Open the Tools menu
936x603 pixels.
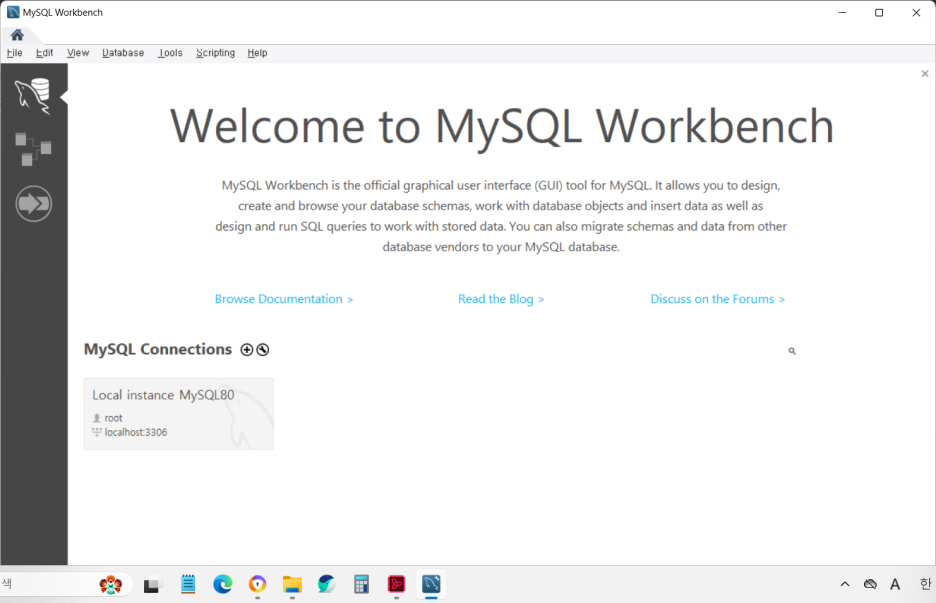[x=170, y=53]
